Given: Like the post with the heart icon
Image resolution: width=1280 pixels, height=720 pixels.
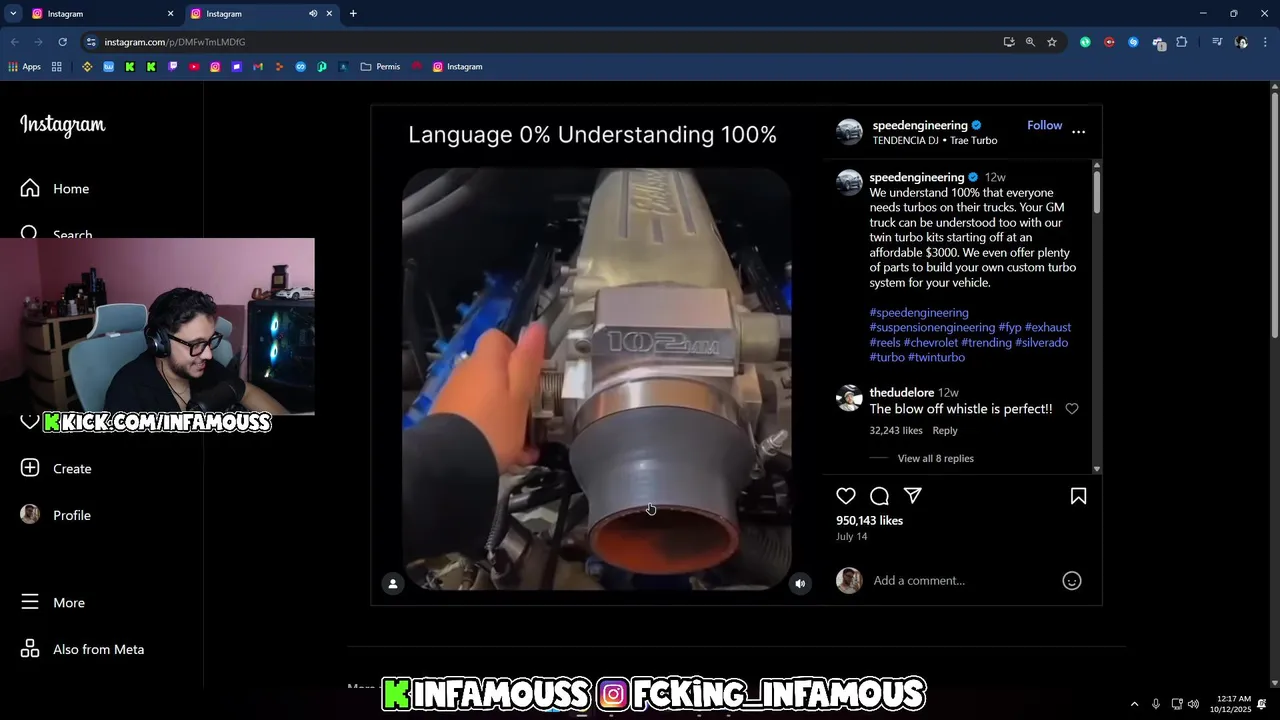Looking at the screenshot, I should tap(846, 496).
